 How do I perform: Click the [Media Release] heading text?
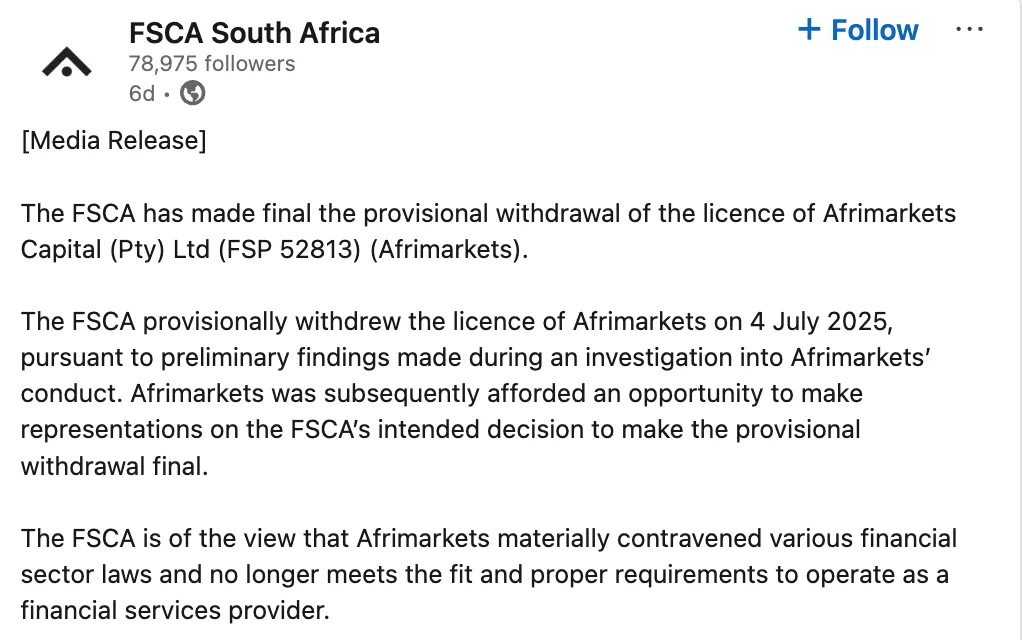coord(113,141)
